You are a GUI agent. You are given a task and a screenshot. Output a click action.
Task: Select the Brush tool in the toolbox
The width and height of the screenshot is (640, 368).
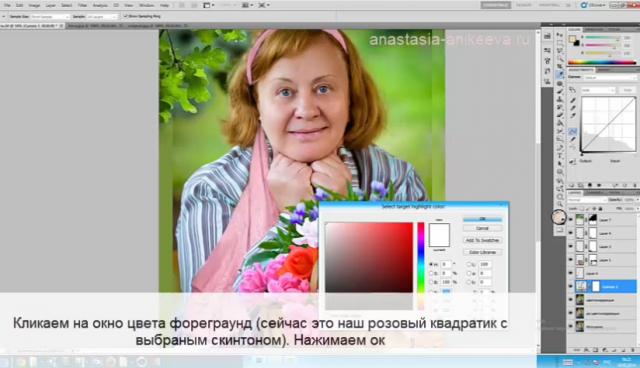point(560,91)
